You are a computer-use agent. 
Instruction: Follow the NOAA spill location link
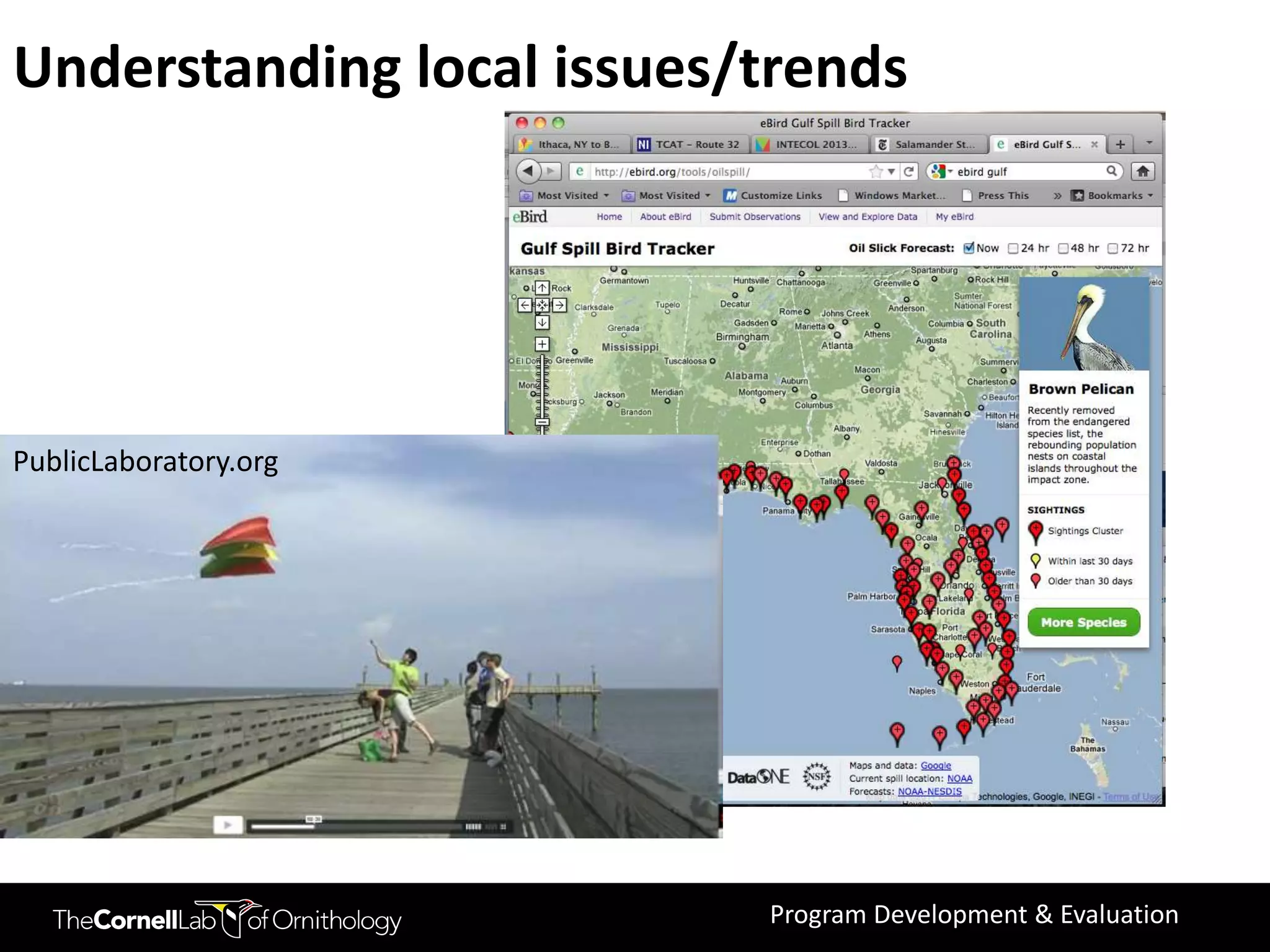coord(959,778)
